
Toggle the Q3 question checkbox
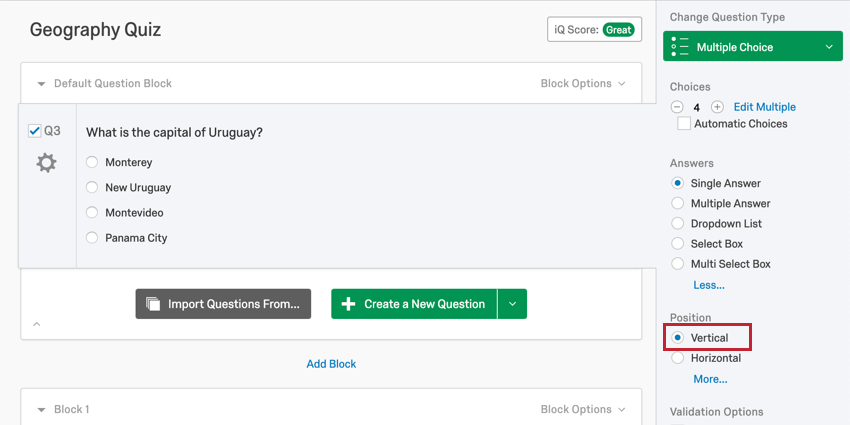coord(35,131)
